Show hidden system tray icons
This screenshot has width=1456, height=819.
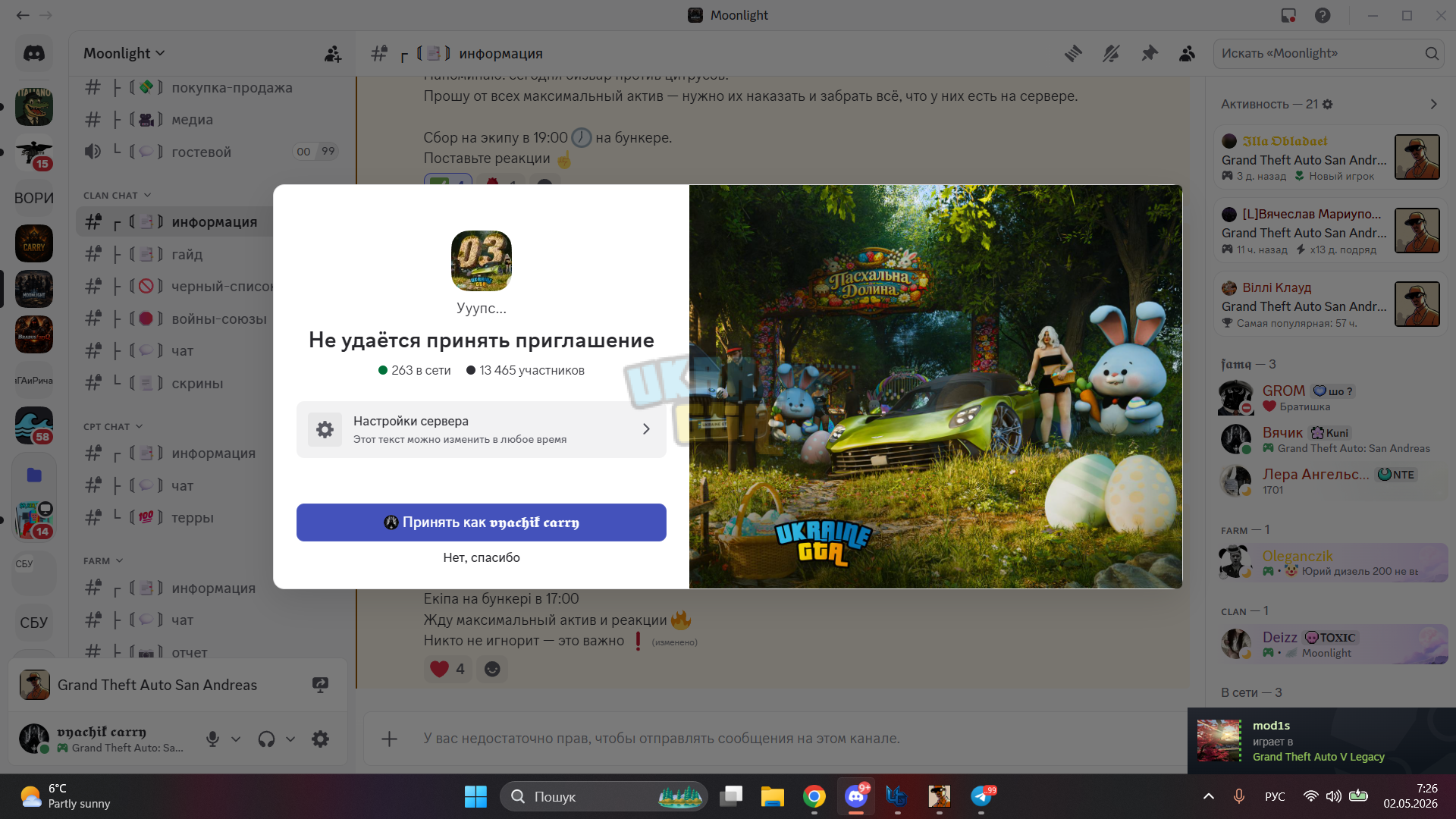1209,797
